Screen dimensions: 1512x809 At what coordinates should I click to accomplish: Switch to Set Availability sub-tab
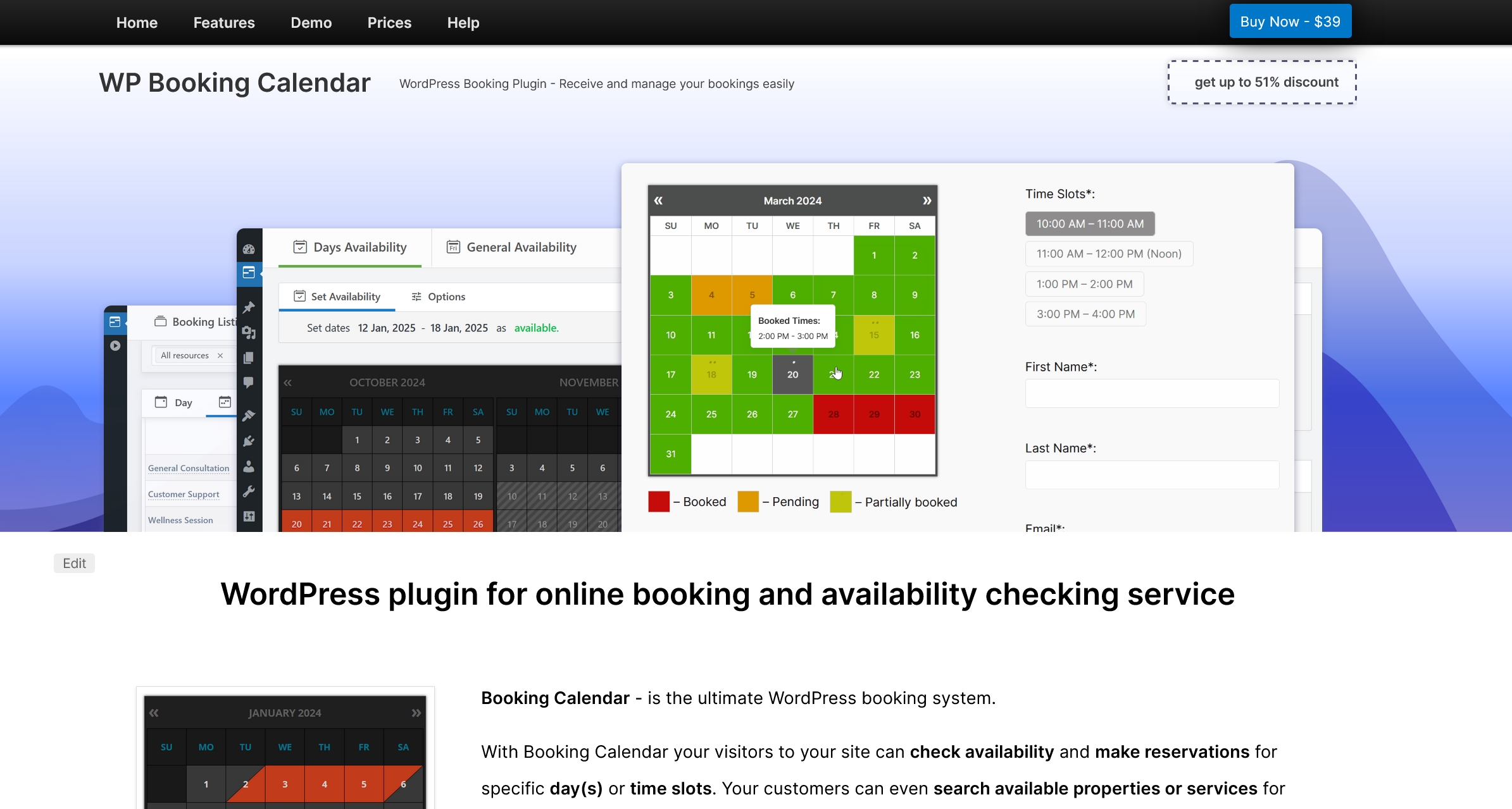pos(337,297)
